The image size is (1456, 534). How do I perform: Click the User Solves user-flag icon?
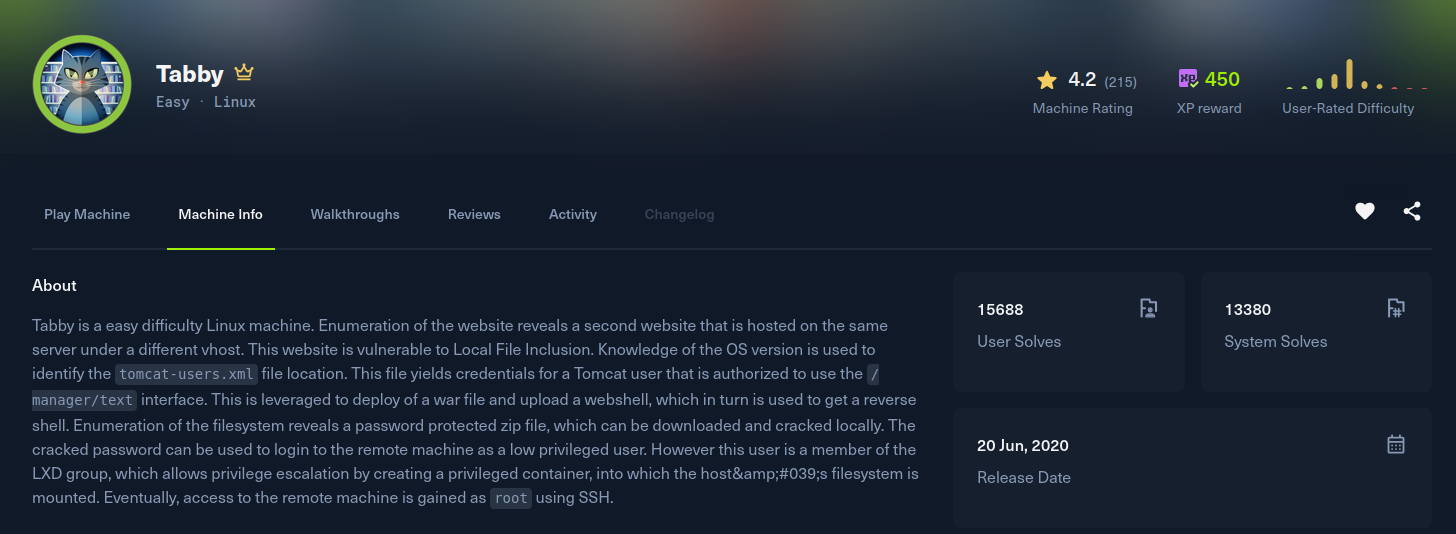[x=1149, y=308]
